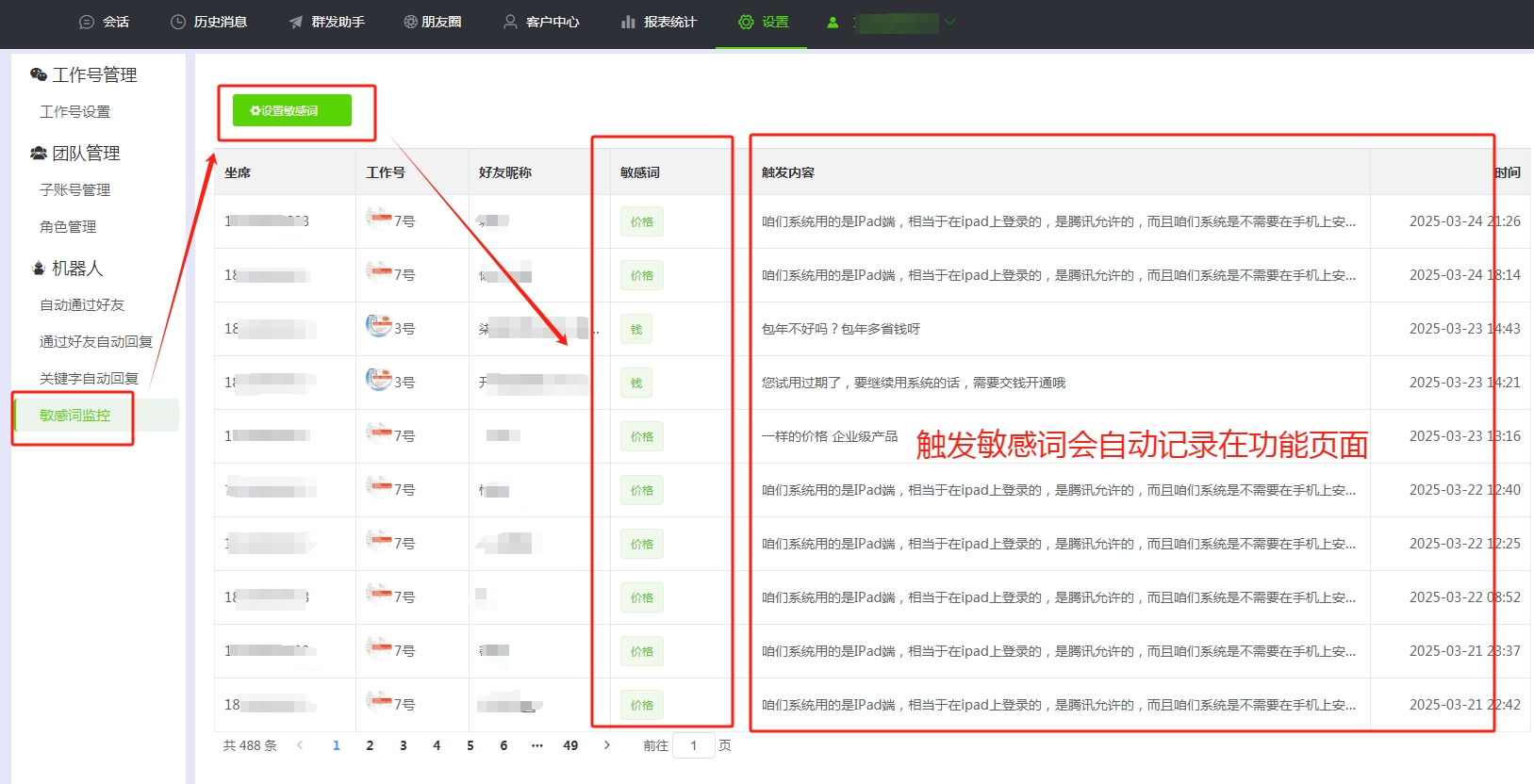Click the clock icon beside 历史消息
Viewport: 1534px width, 784px height.
178,22
